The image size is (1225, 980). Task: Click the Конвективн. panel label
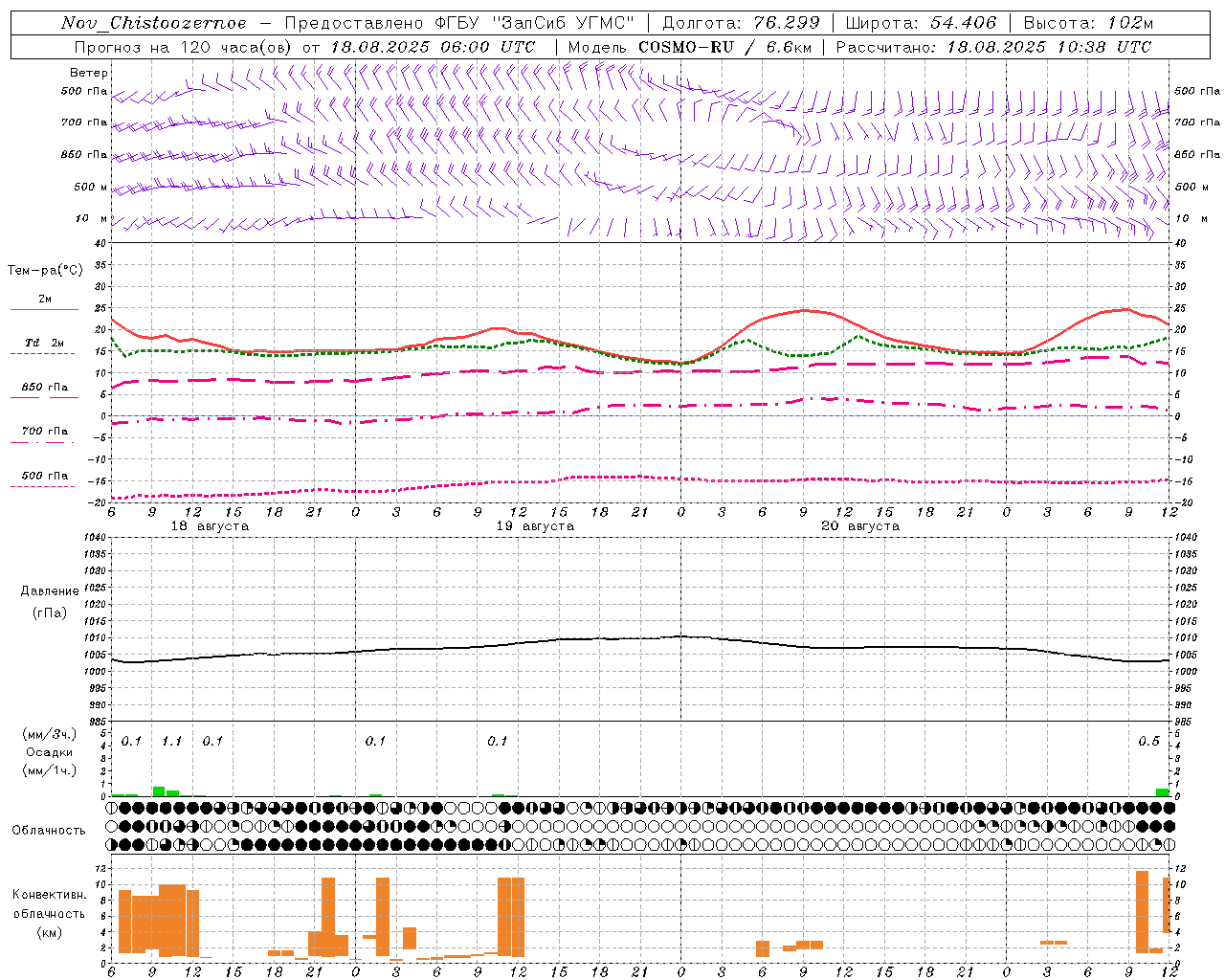[50, 895]
